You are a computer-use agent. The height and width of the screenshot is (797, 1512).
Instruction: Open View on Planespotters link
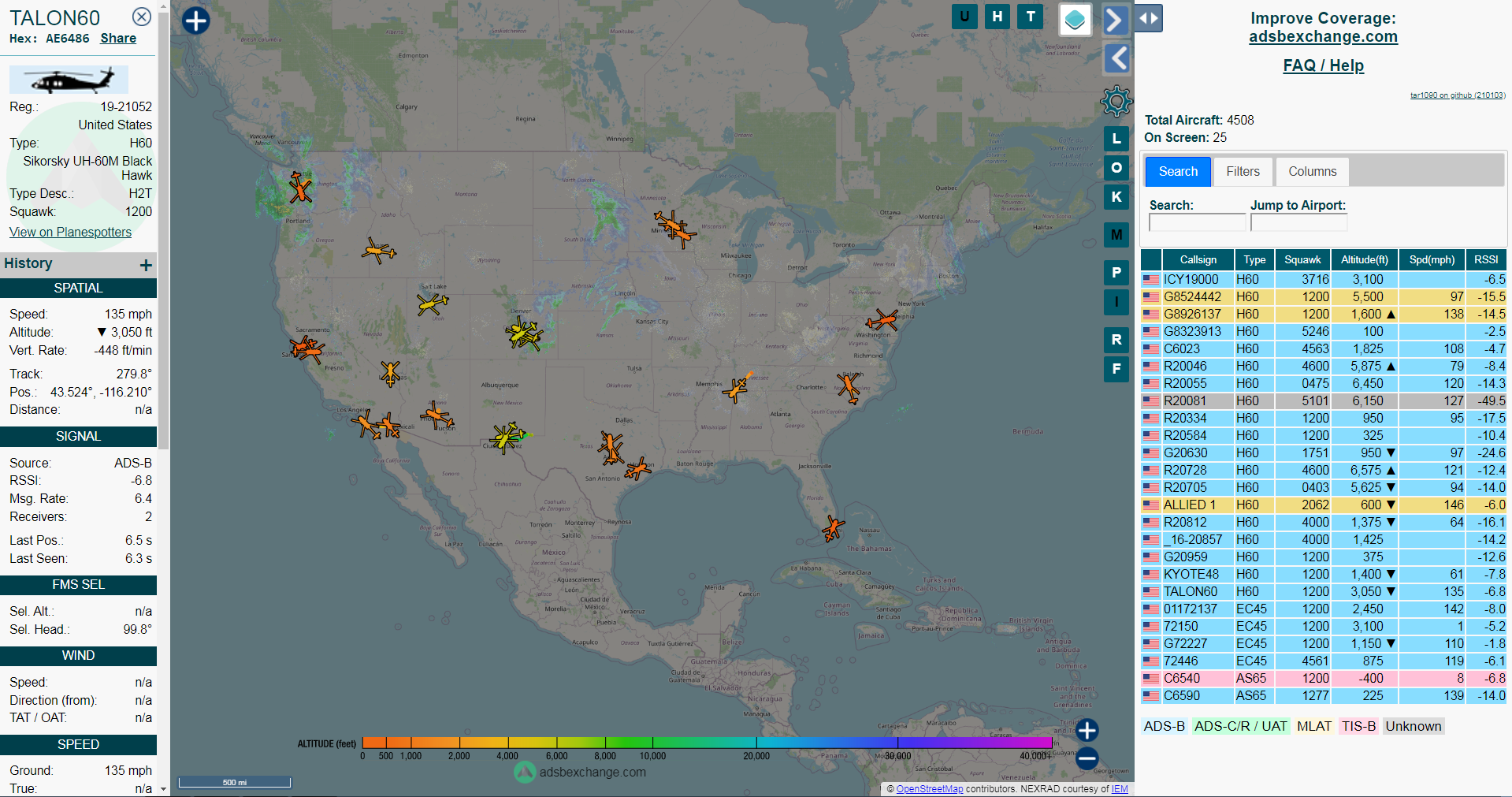(70, 232)
